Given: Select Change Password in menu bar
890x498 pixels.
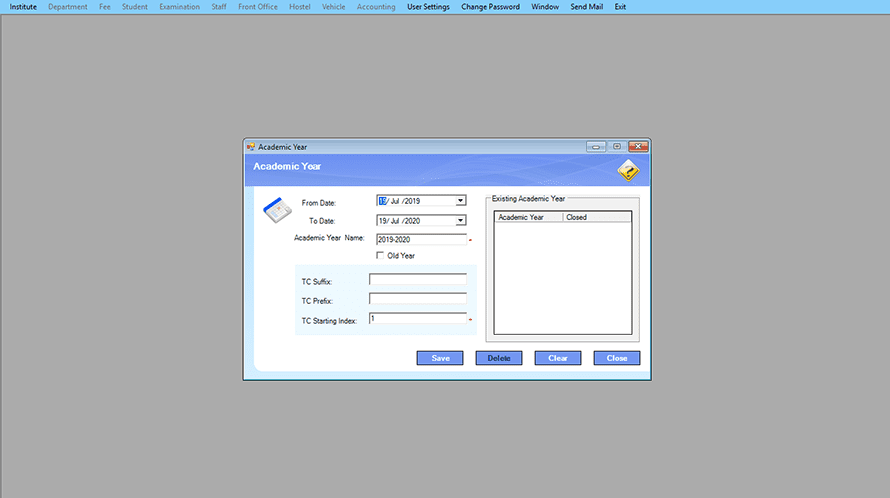Looking at the screenshot, I should (490, 7).
